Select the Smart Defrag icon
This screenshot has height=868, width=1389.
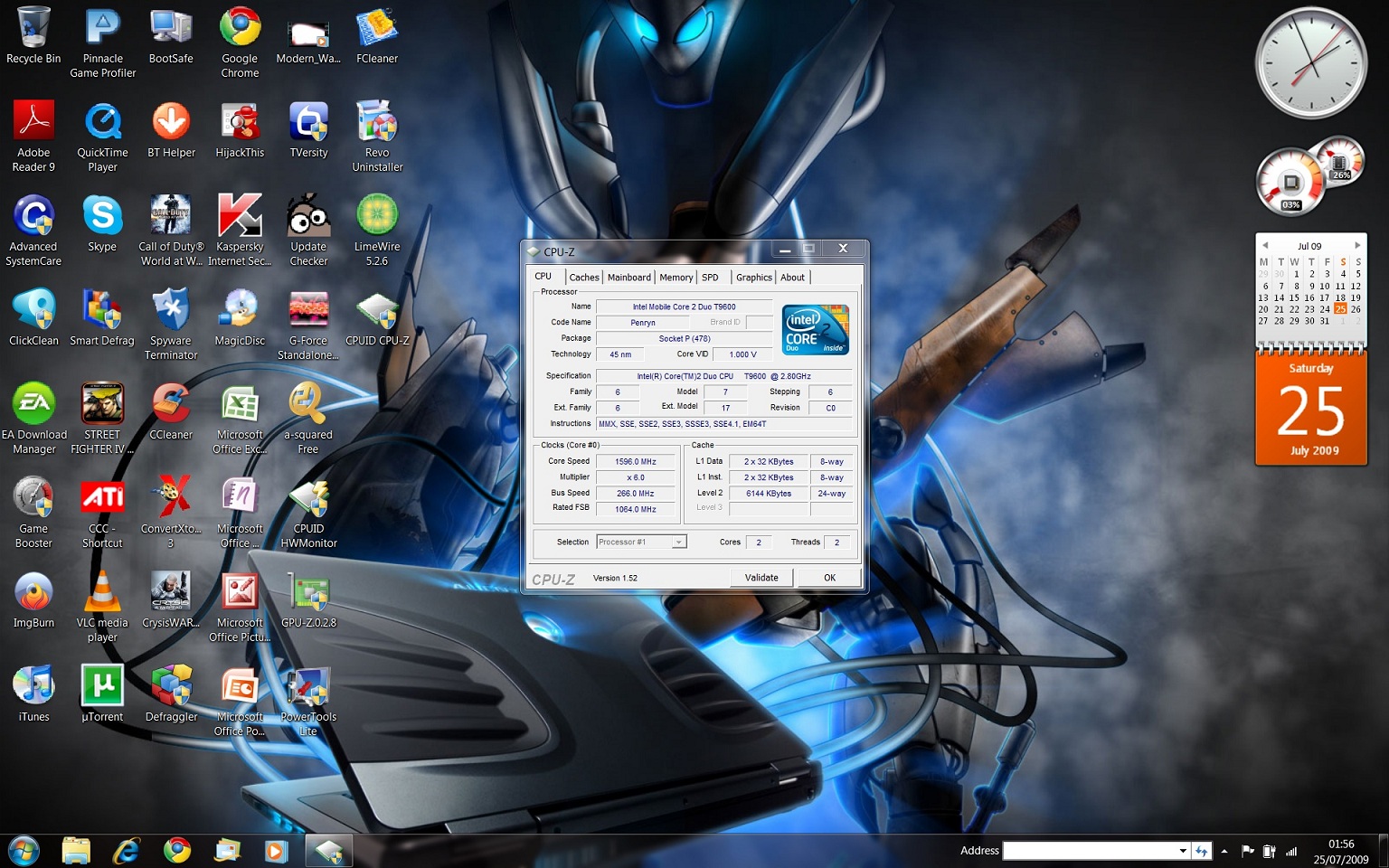tap(102, 318)
